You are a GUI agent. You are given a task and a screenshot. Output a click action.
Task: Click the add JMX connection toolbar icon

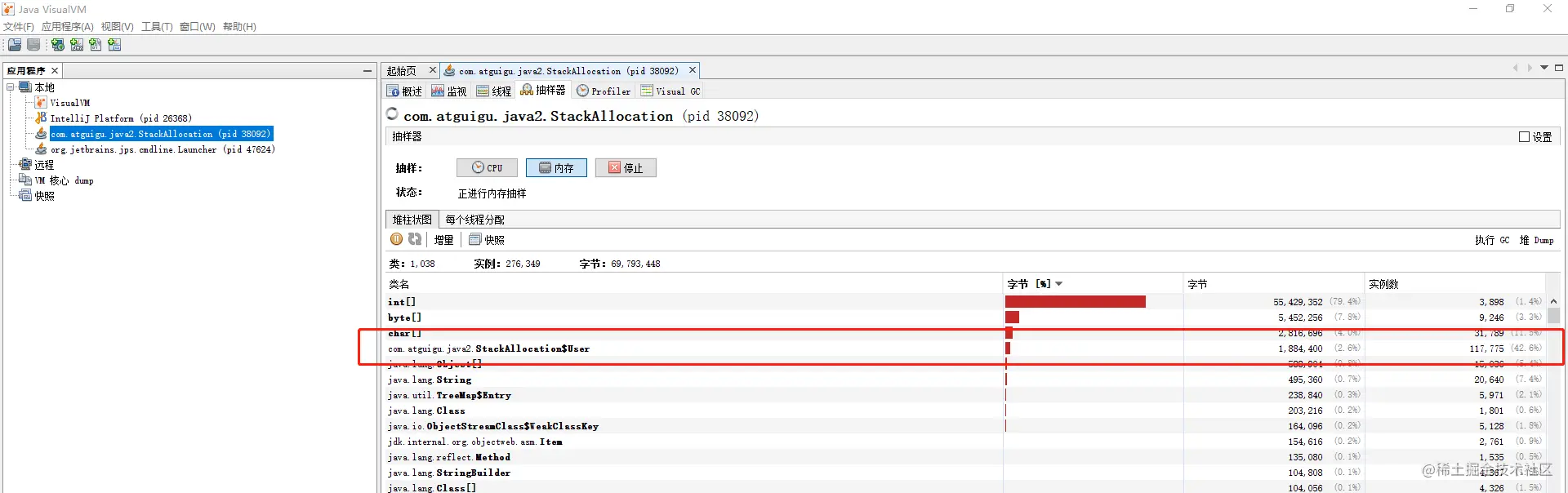coord(77,45)
